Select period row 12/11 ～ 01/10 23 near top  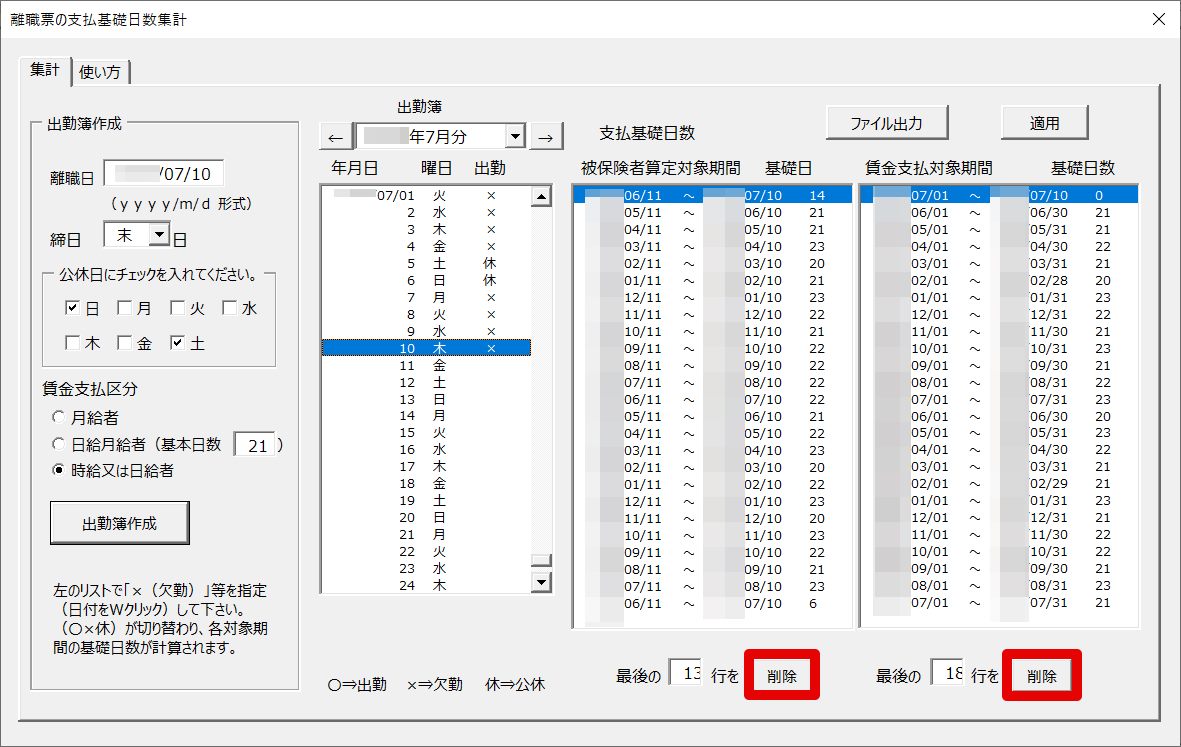(713, 298)
